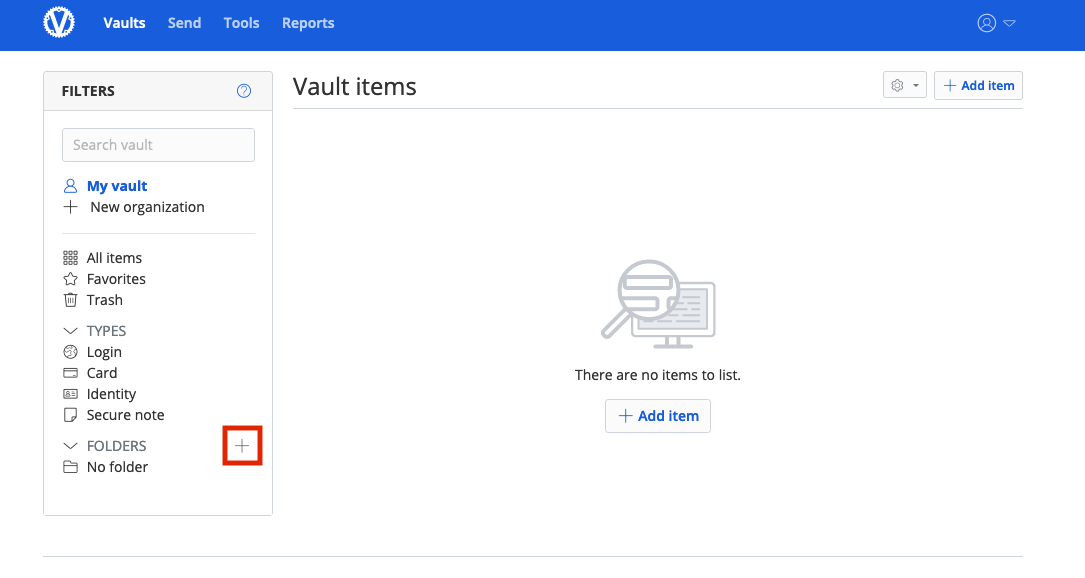Filter by Identity type
The width and height of the screenshot is (1085, 578).
point(111,394)
